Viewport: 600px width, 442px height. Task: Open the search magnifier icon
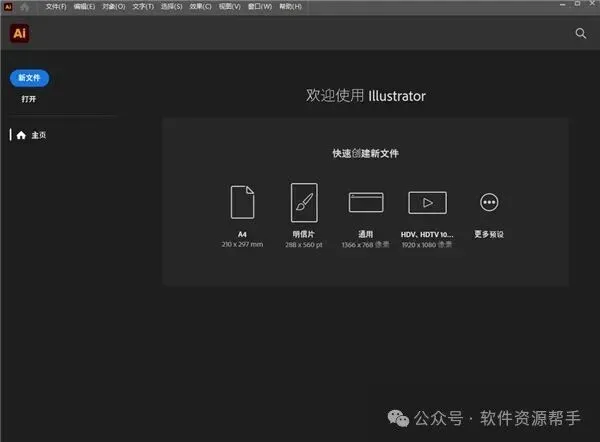[580, 33]
